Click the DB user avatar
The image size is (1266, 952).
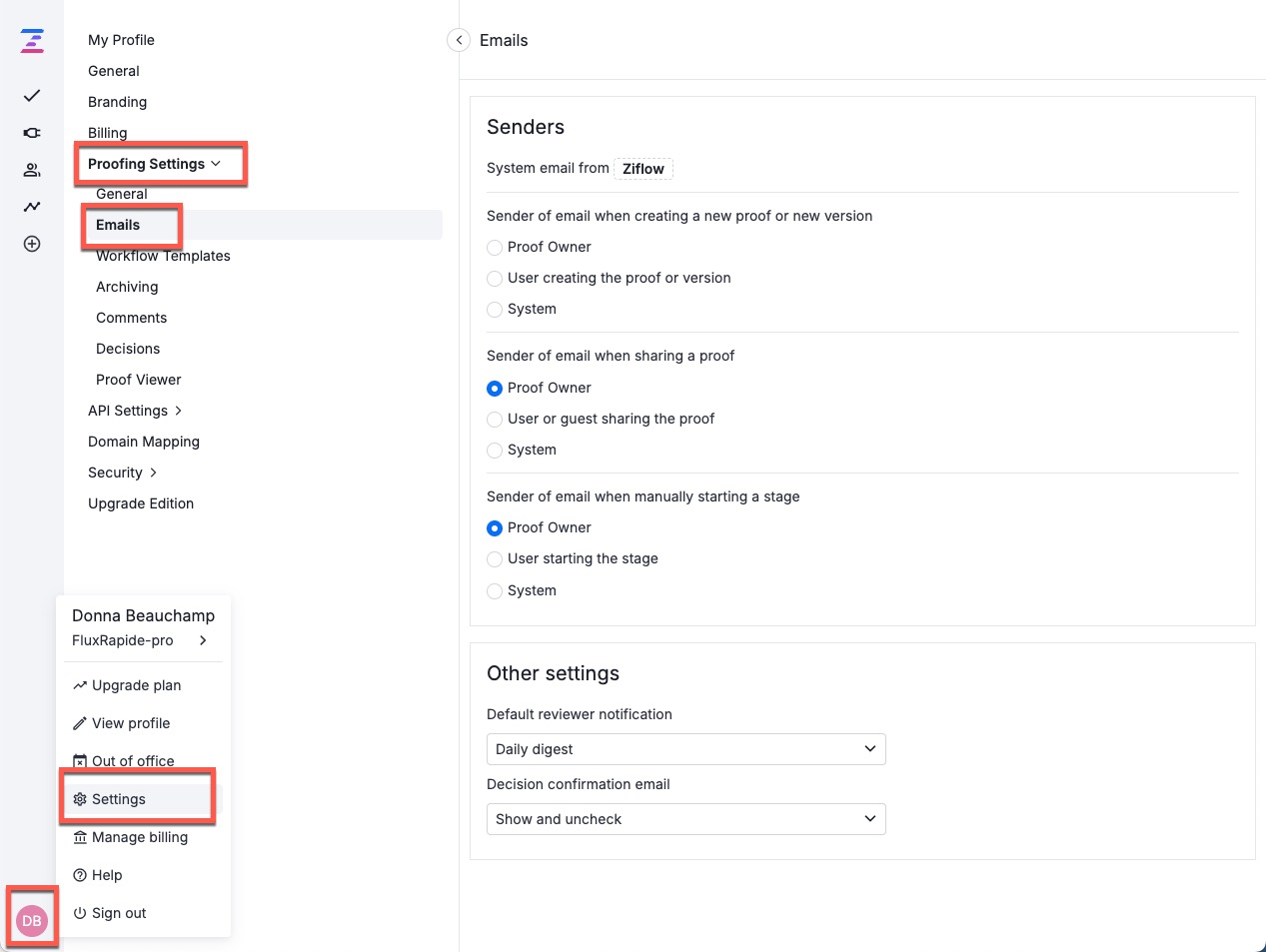(32, 920)
